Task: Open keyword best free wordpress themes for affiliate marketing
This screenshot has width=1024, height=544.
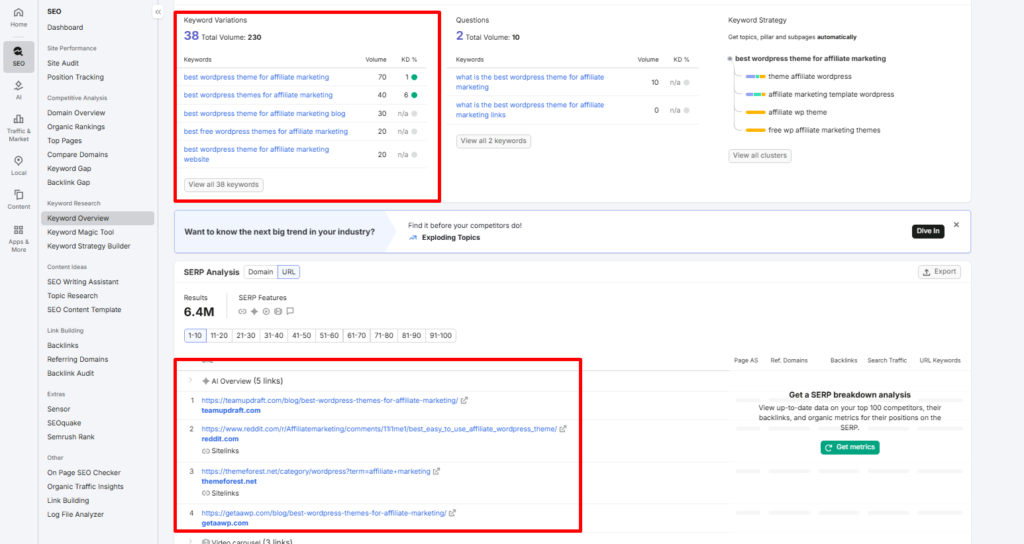Action: [x=266, y=131]
